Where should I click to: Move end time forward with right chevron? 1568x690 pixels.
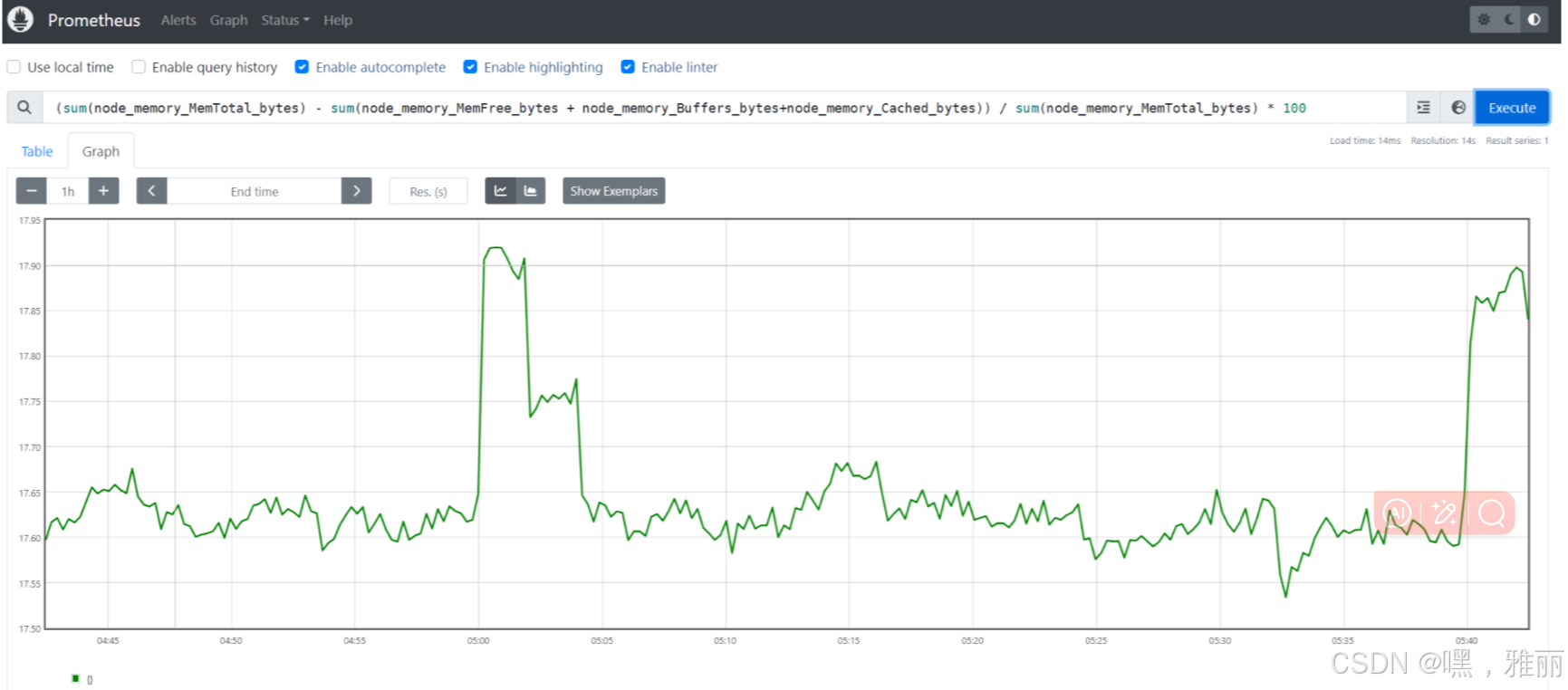(357, 191)
